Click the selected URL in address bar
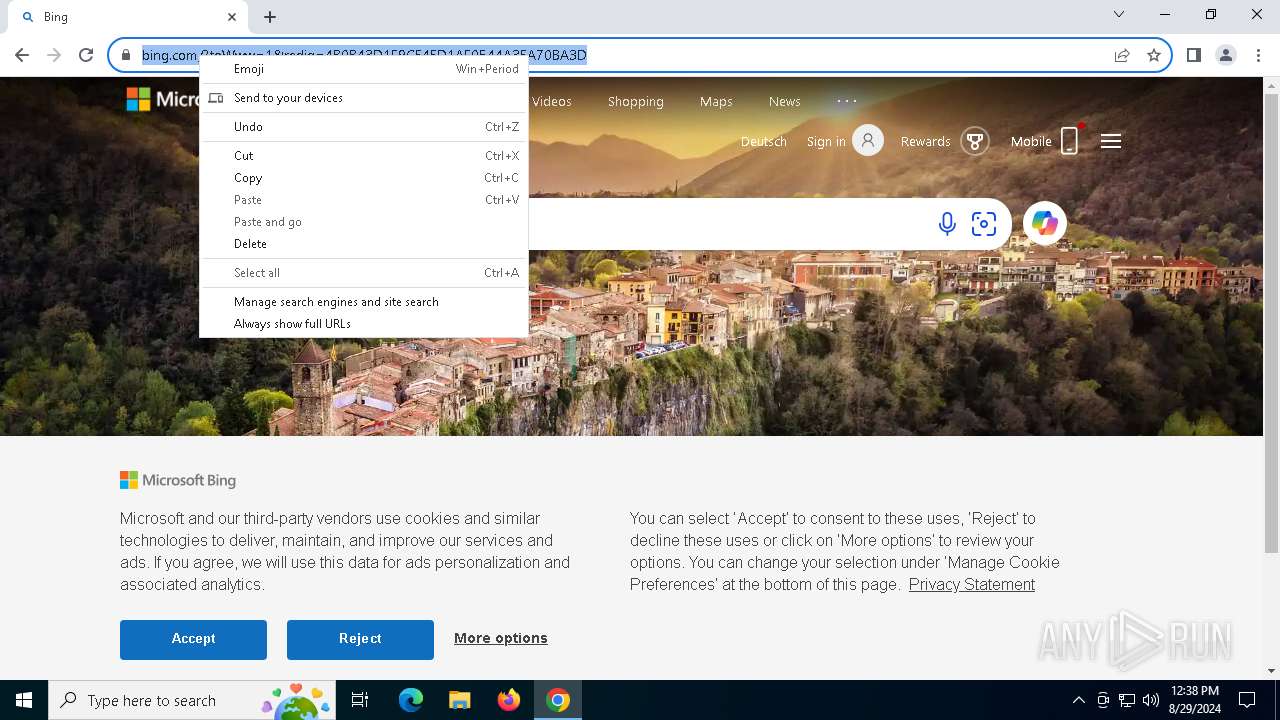This screenshot has height=720, width=1280. pyautogui.click(x=364, y=55)
